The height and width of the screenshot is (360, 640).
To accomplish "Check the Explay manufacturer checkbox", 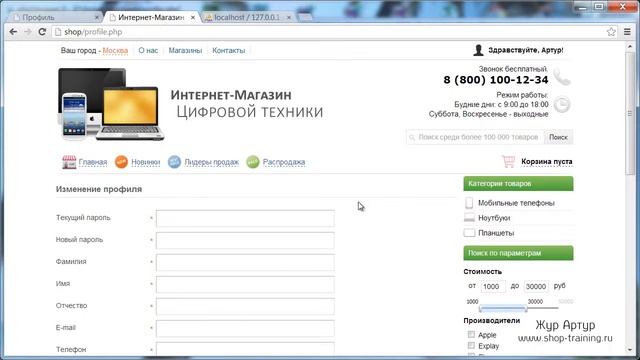I will point(471,346).
